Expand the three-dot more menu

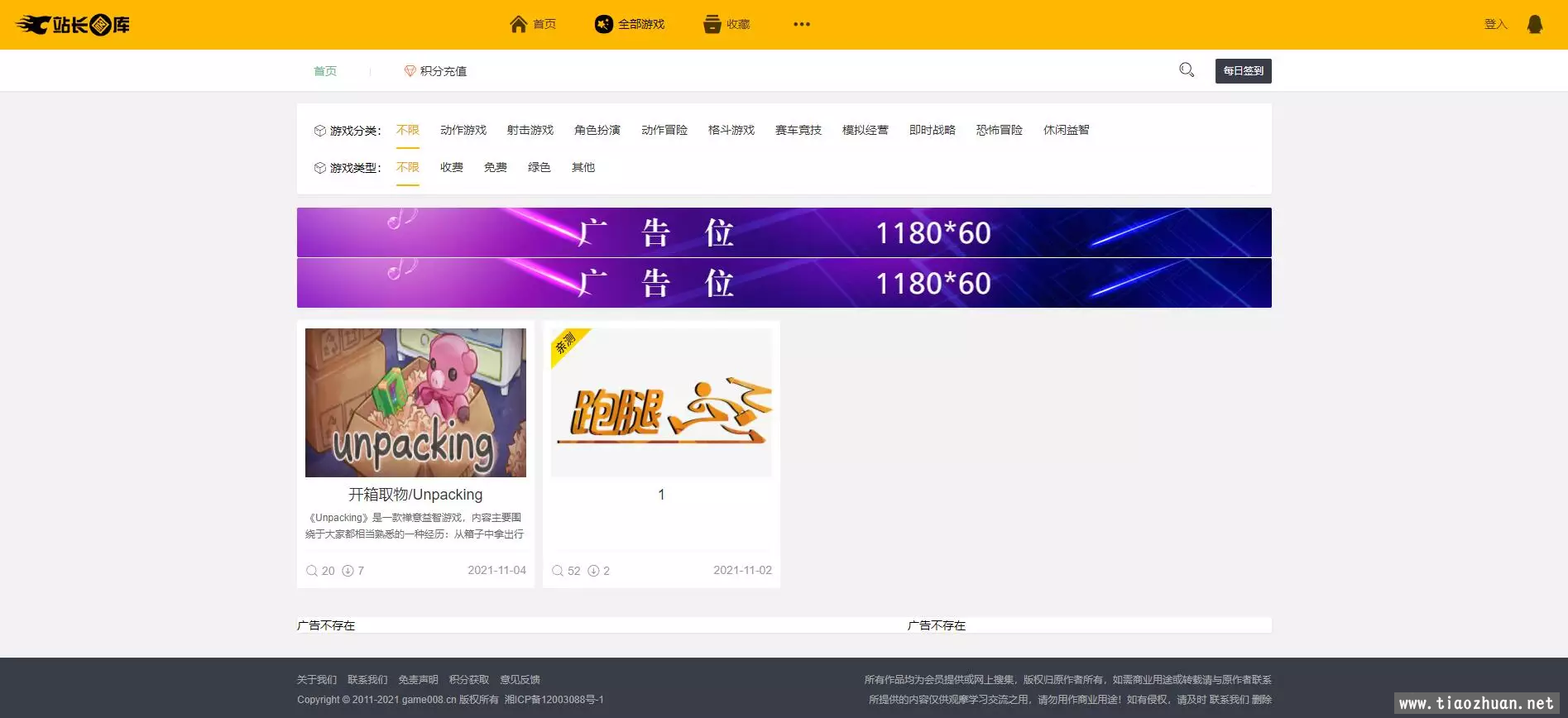pyautogui.click(x=801, y=24)
